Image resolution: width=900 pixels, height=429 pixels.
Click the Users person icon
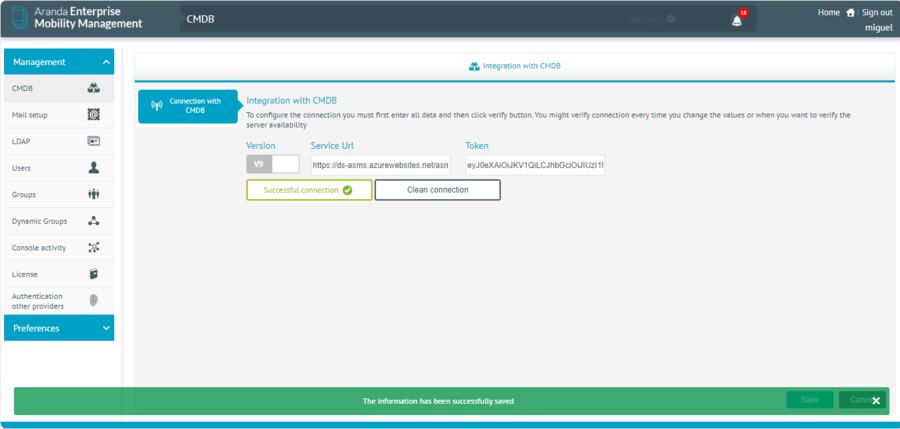point(94,168)
